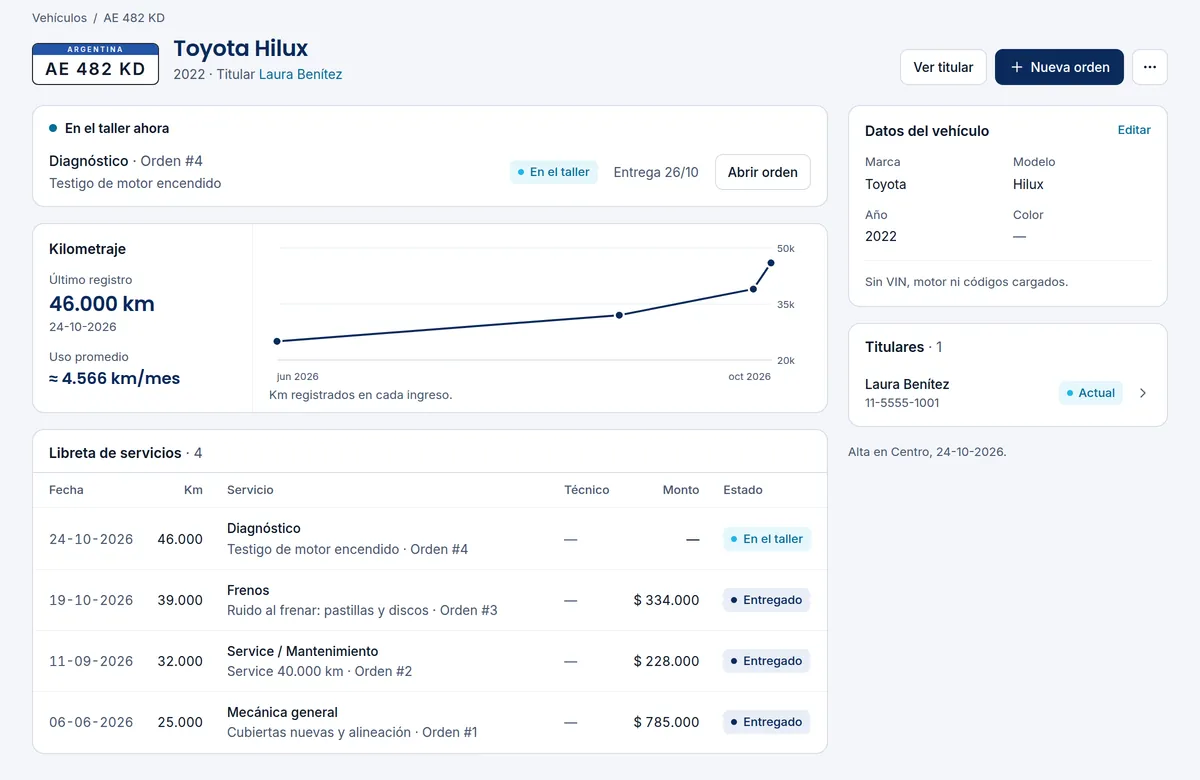Expand Laura Benítez owner row chevron
The width and height of the screenshot is (1200, 780).
pyautogui.click(x=1143, y=393)
